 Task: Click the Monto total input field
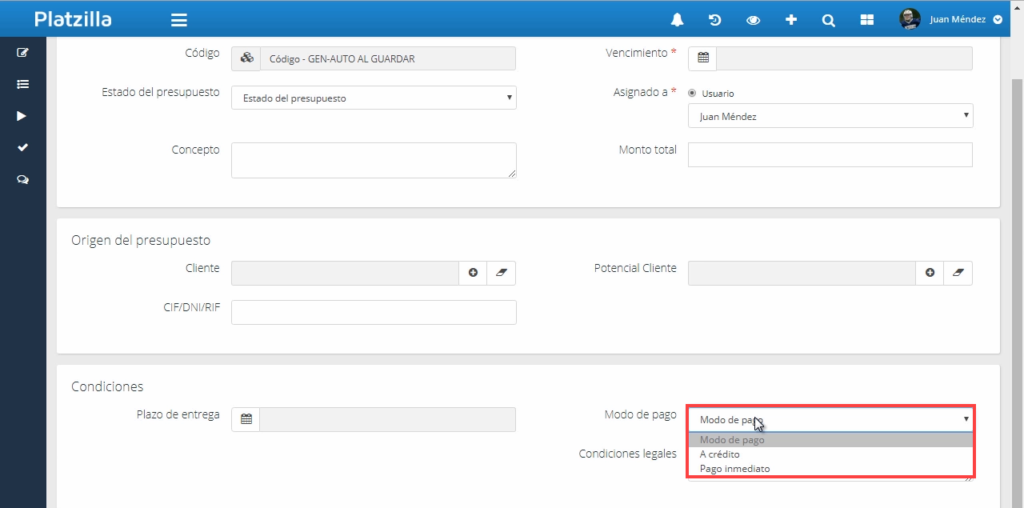[830, 154]
